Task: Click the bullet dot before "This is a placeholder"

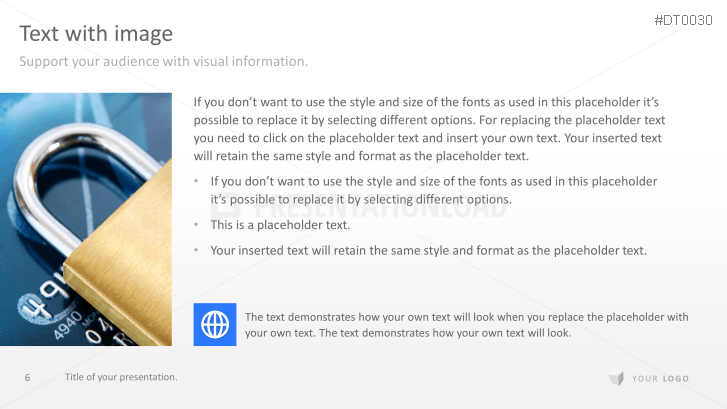Action: pos(197,225)
